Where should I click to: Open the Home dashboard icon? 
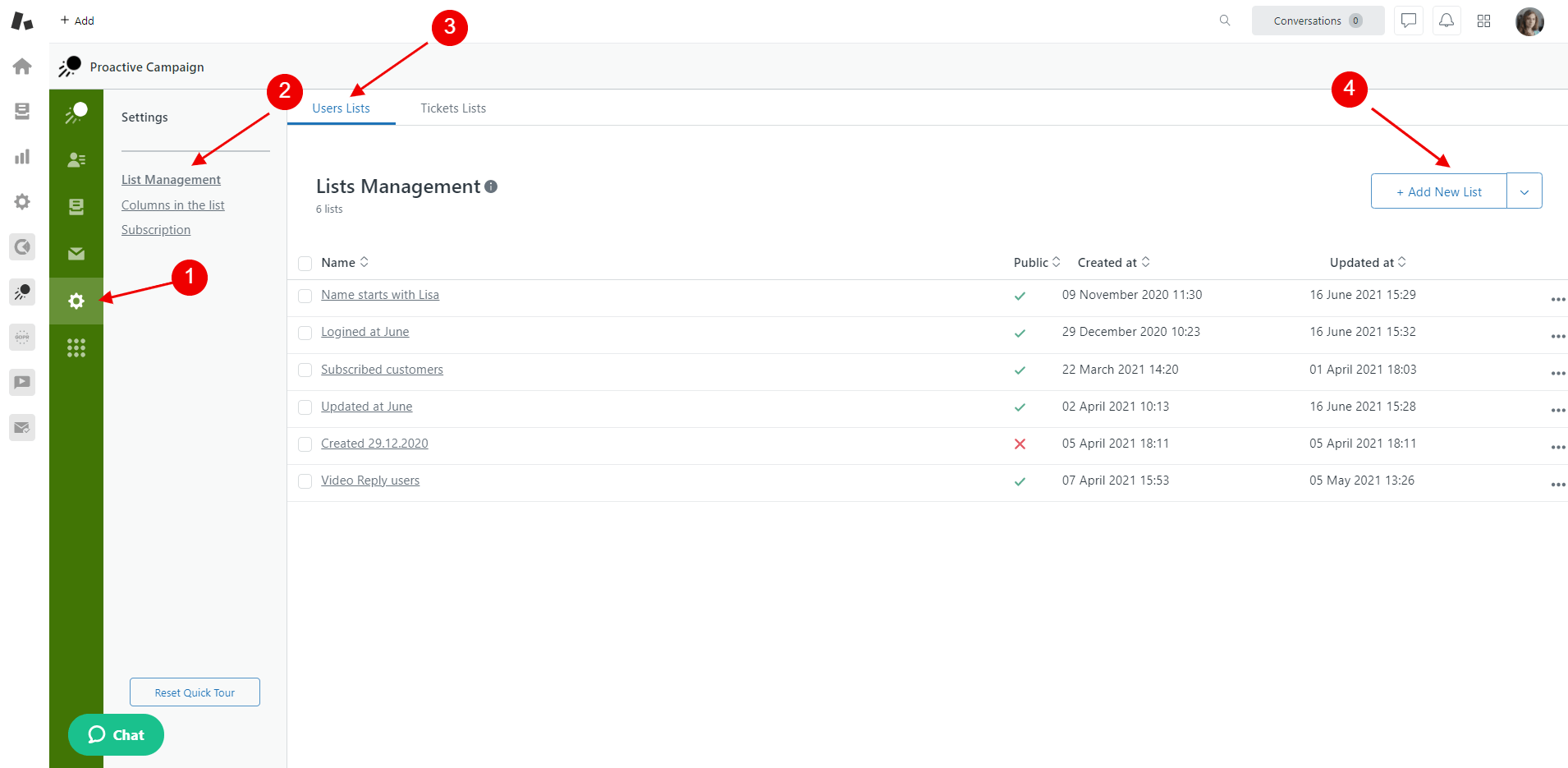point(21,66)
